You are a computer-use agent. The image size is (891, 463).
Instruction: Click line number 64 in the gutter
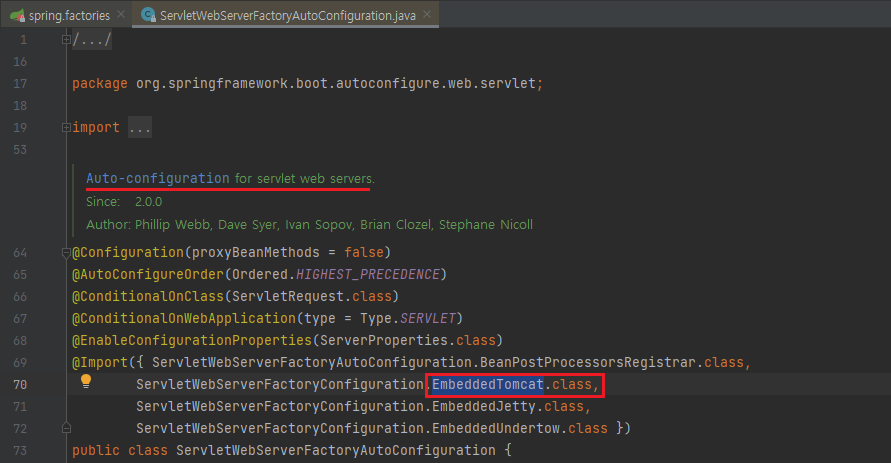coord(20,252)
